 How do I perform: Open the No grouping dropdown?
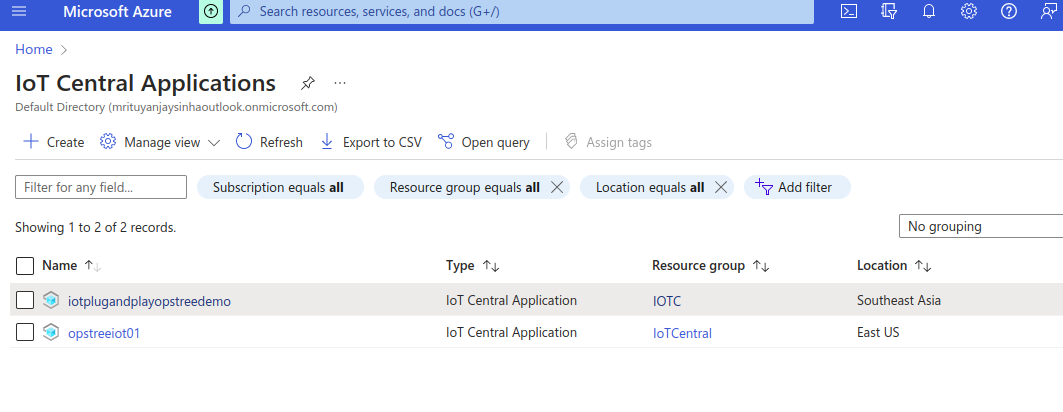[980, 227]
